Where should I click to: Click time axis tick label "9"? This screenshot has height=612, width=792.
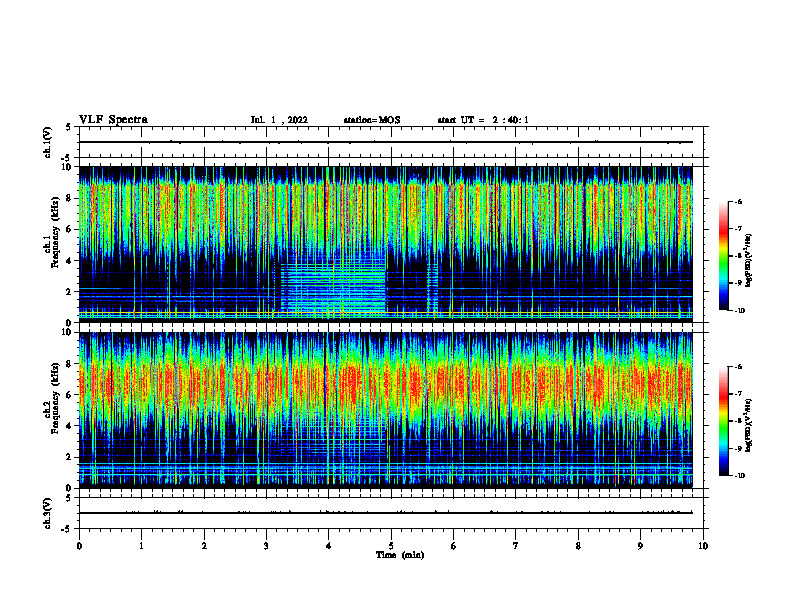(x=640, y=546)
